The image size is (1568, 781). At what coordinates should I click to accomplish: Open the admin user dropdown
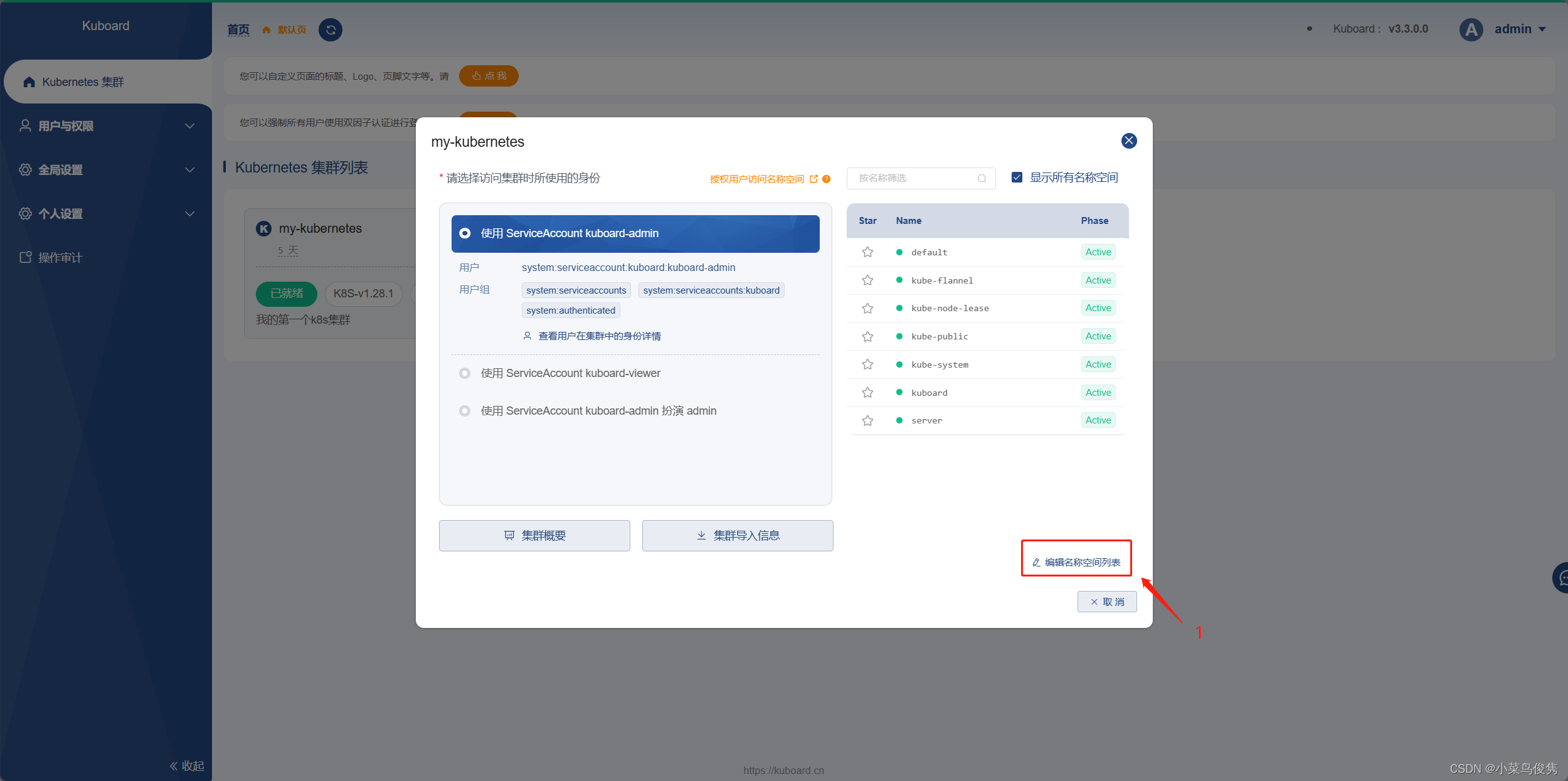pos(1520,29)
